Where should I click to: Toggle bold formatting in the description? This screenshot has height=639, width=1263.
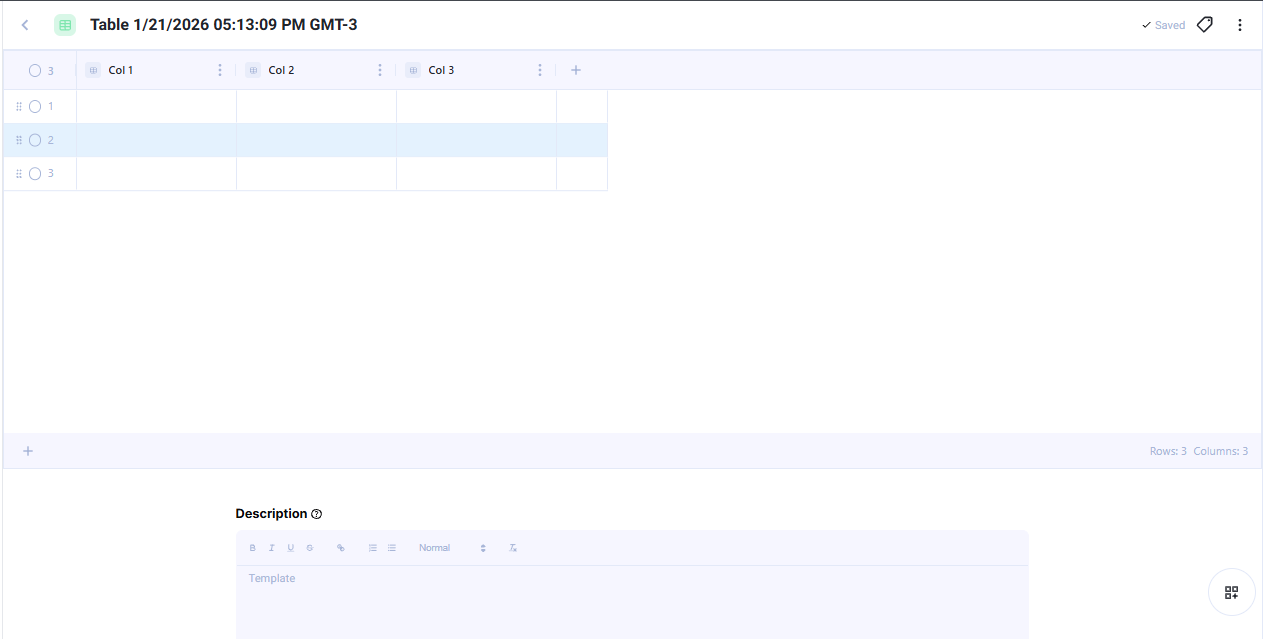[253, 548]
